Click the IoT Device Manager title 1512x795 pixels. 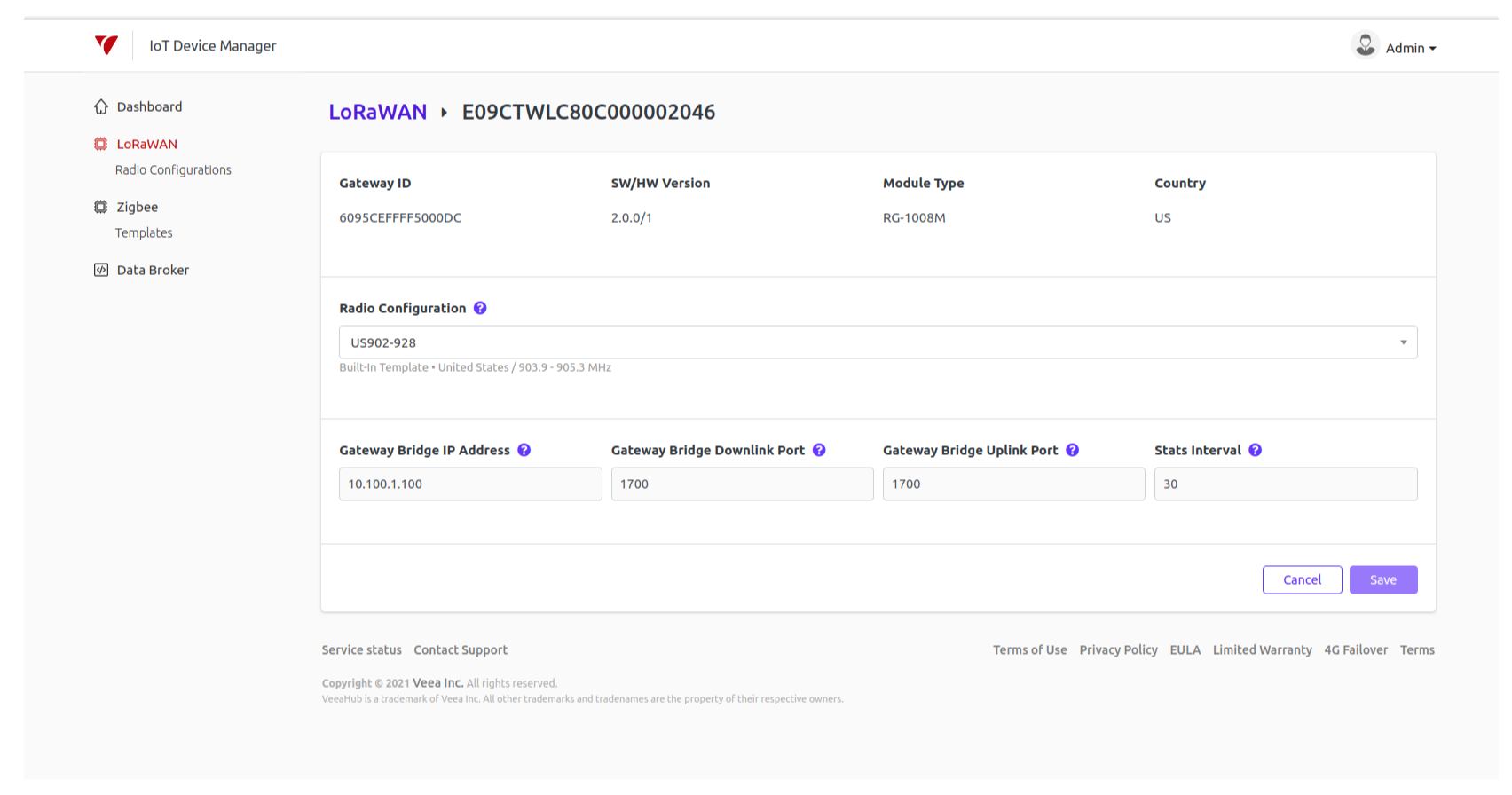[x=213, y=45]
